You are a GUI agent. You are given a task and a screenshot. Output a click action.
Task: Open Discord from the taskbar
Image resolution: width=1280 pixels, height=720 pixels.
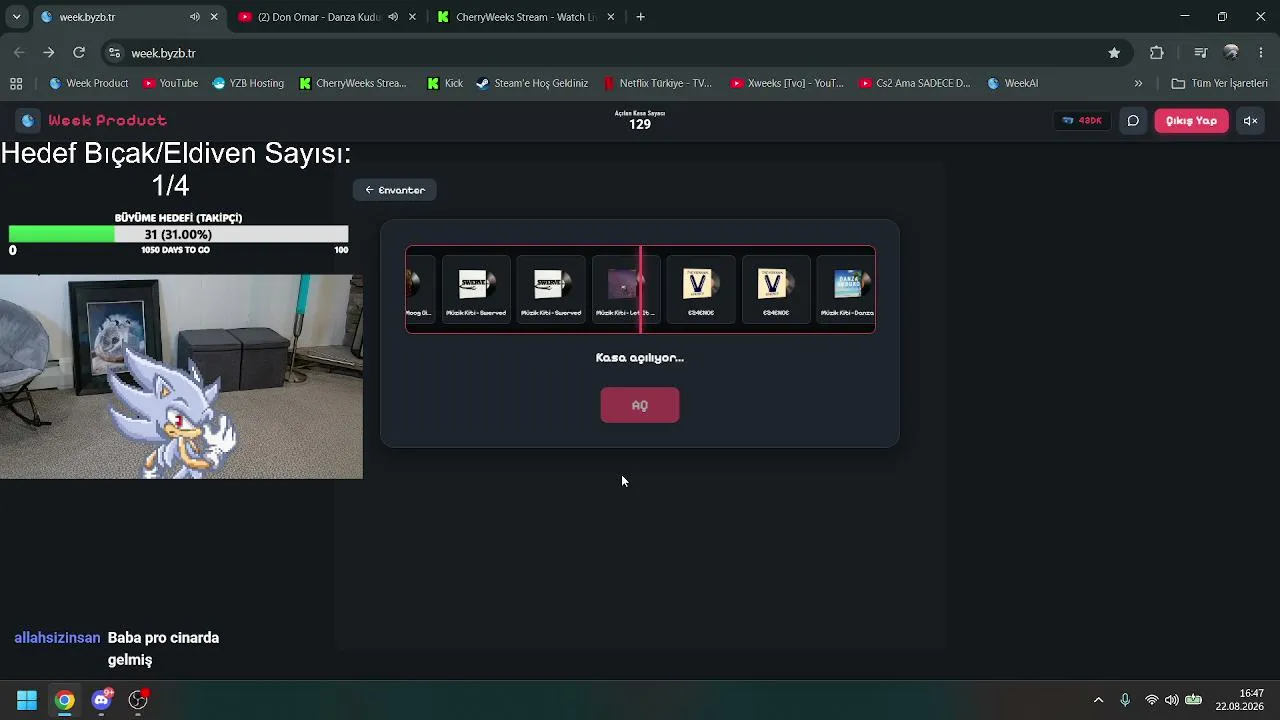tap(101, 700)
